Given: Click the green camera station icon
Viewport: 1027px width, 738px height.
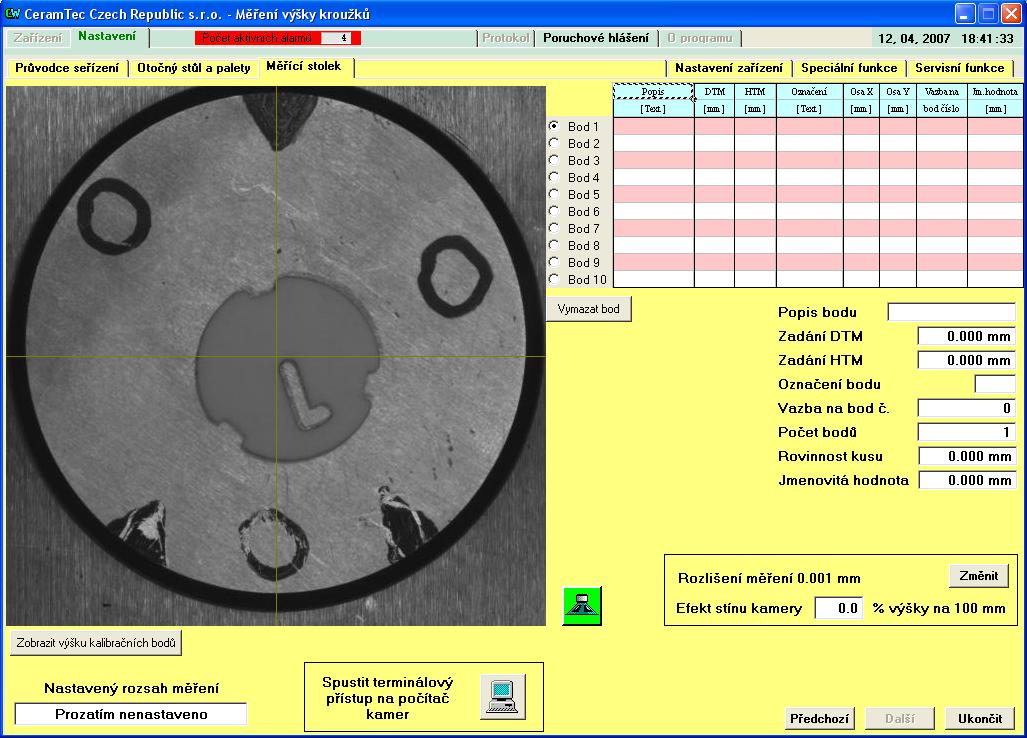Looking at the screenshot, I should (x=582, y=606).
